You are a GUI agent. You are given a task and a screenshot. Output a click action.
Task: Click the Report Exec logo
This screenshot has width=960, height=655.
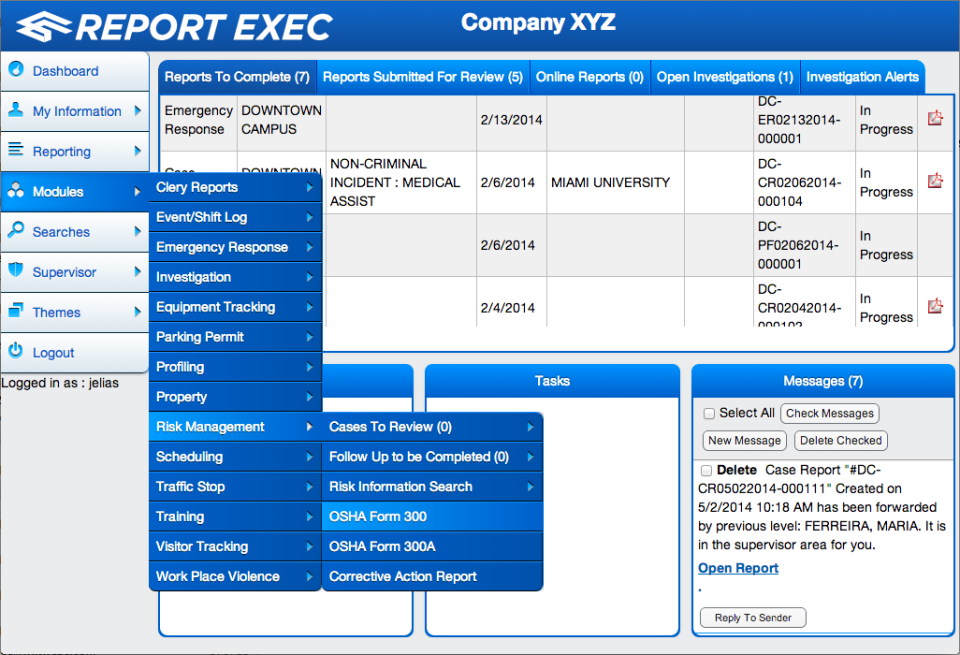tap(174, 26)
